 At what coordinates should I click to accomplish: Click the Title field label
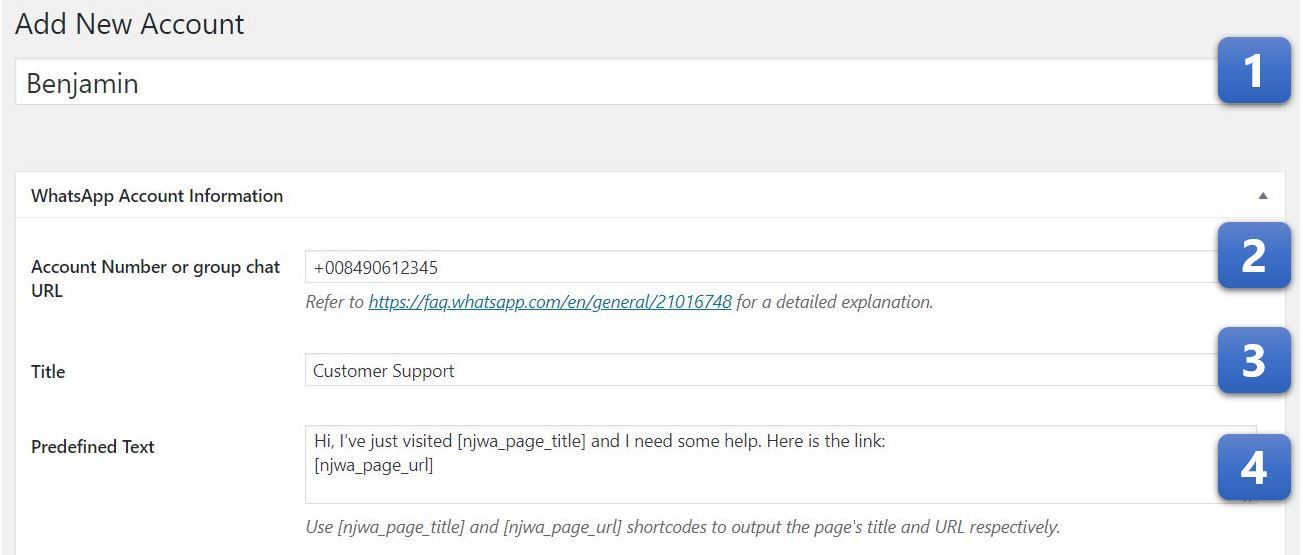pos(48,372)
